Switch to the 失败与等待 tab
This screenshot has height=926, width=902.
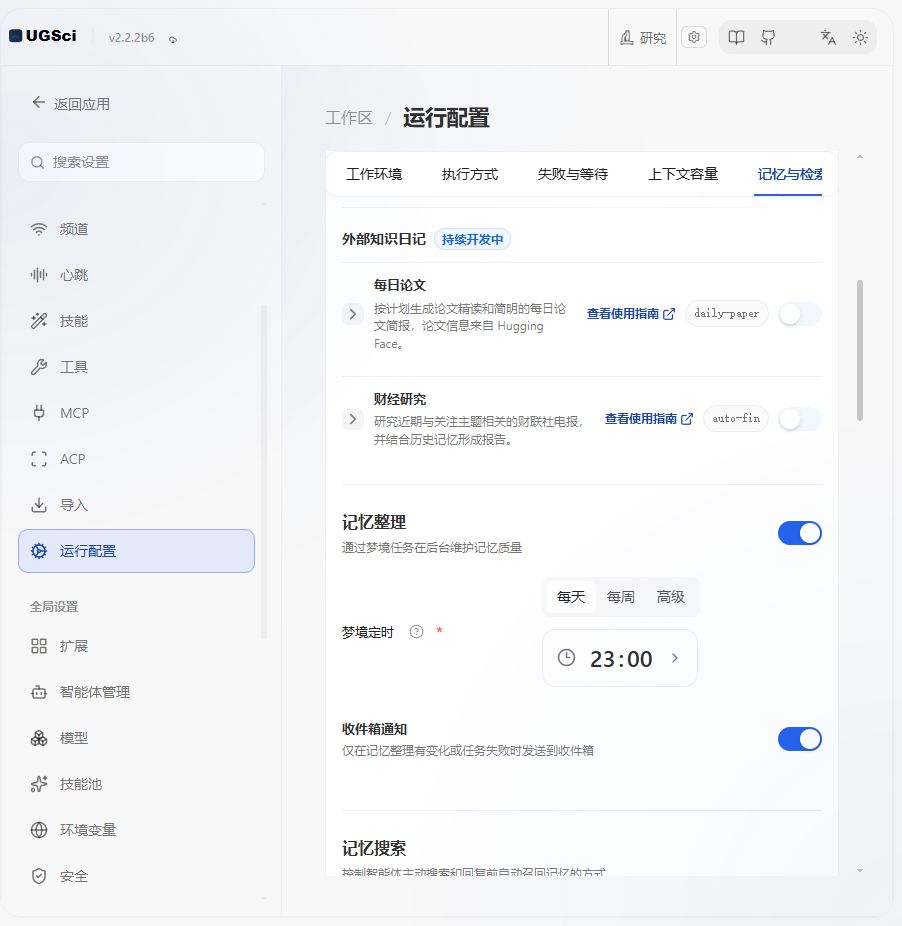(x=572, y=174)
